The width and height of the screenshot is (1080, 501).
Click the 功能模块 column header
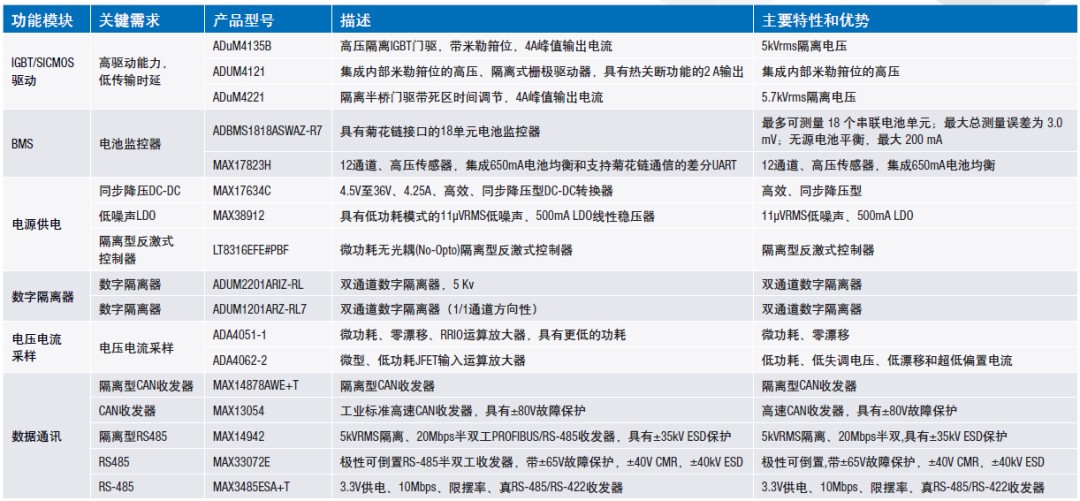coord(42,21)
